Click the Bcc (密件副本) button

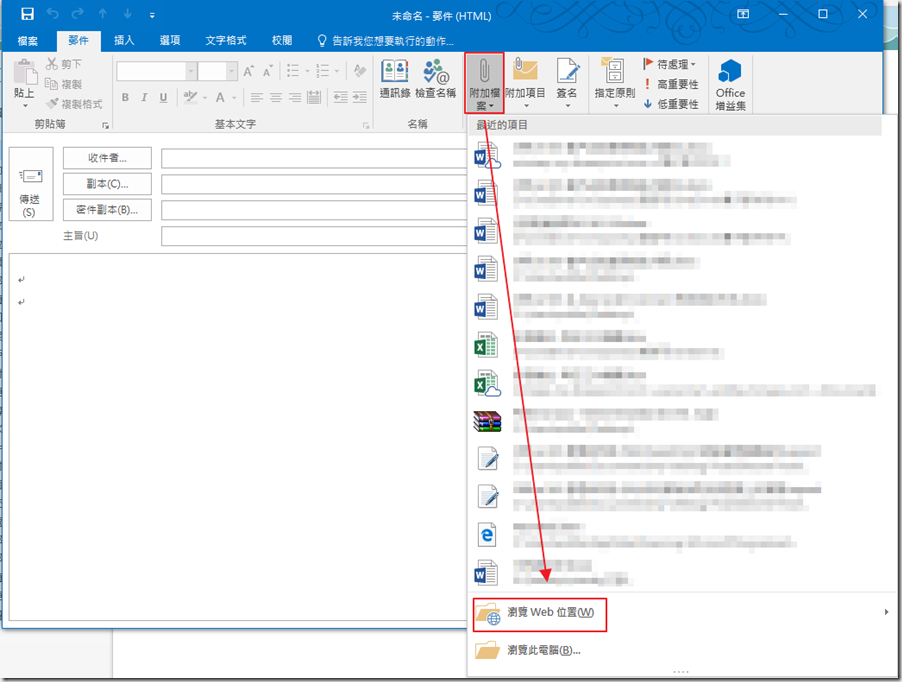tap(107, 210)
